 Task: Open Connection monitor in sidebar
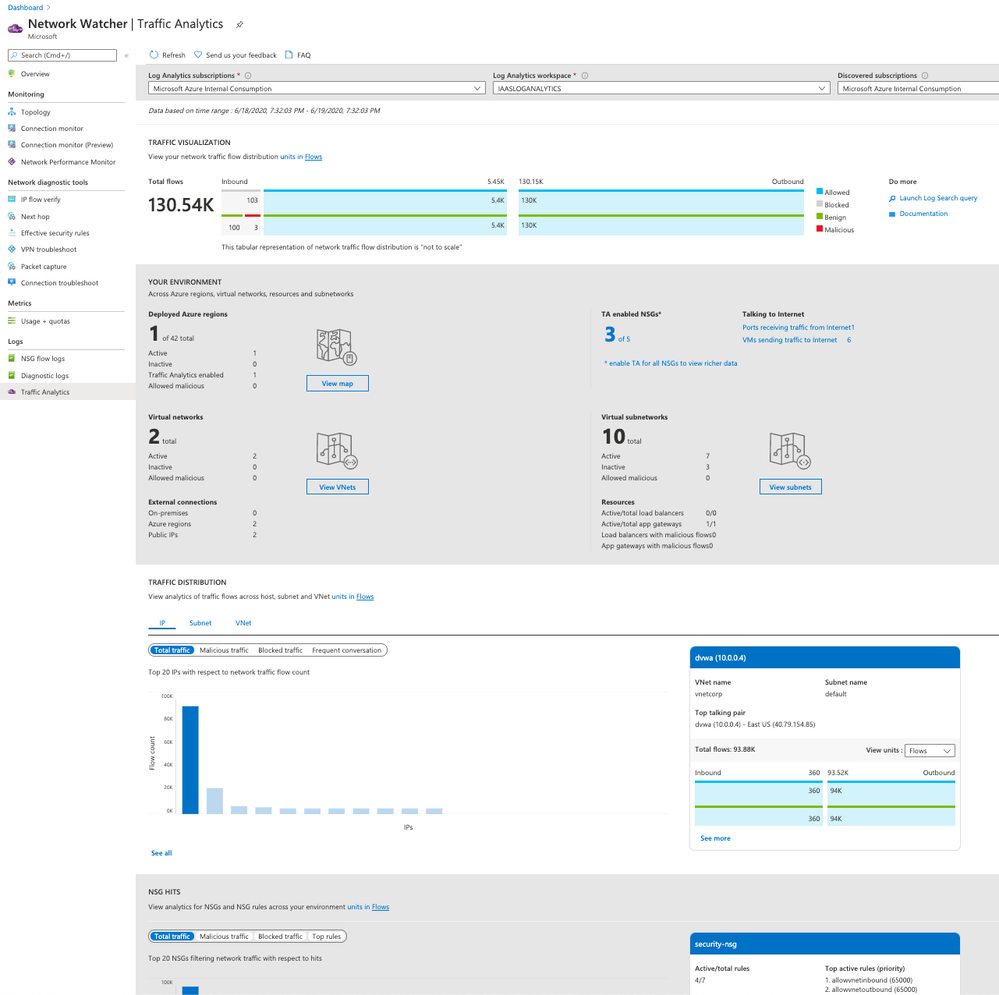52,129
